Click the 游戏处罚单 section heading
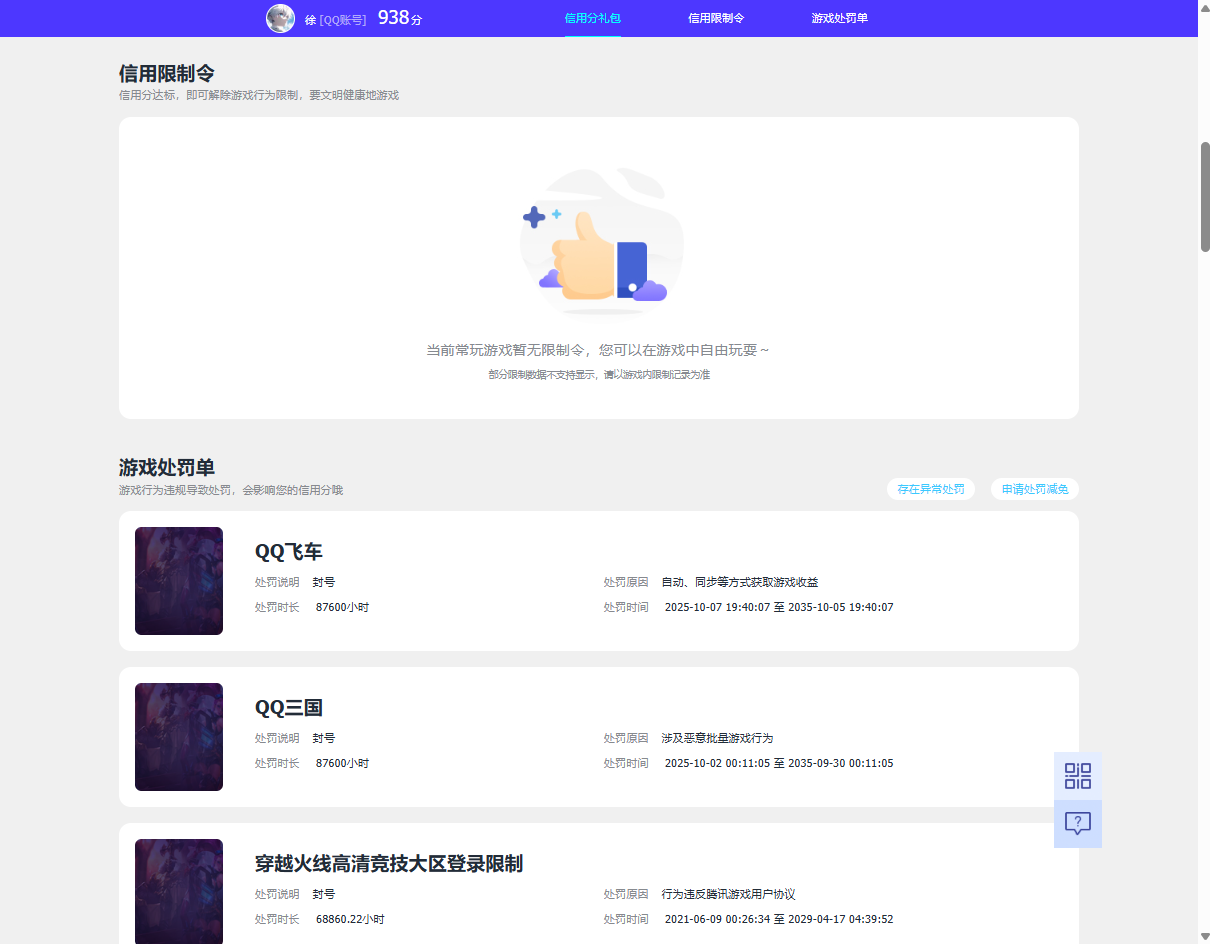The height and width of the screenshot is (944, 1210). (167, 468)
